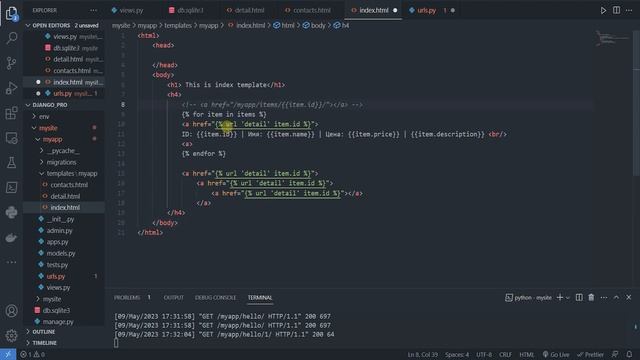Image resolution: width=640 pixels, height=360 pixels.
Task: Open the terminal launch profile dropdown arrow
Action: click(568, 298)
